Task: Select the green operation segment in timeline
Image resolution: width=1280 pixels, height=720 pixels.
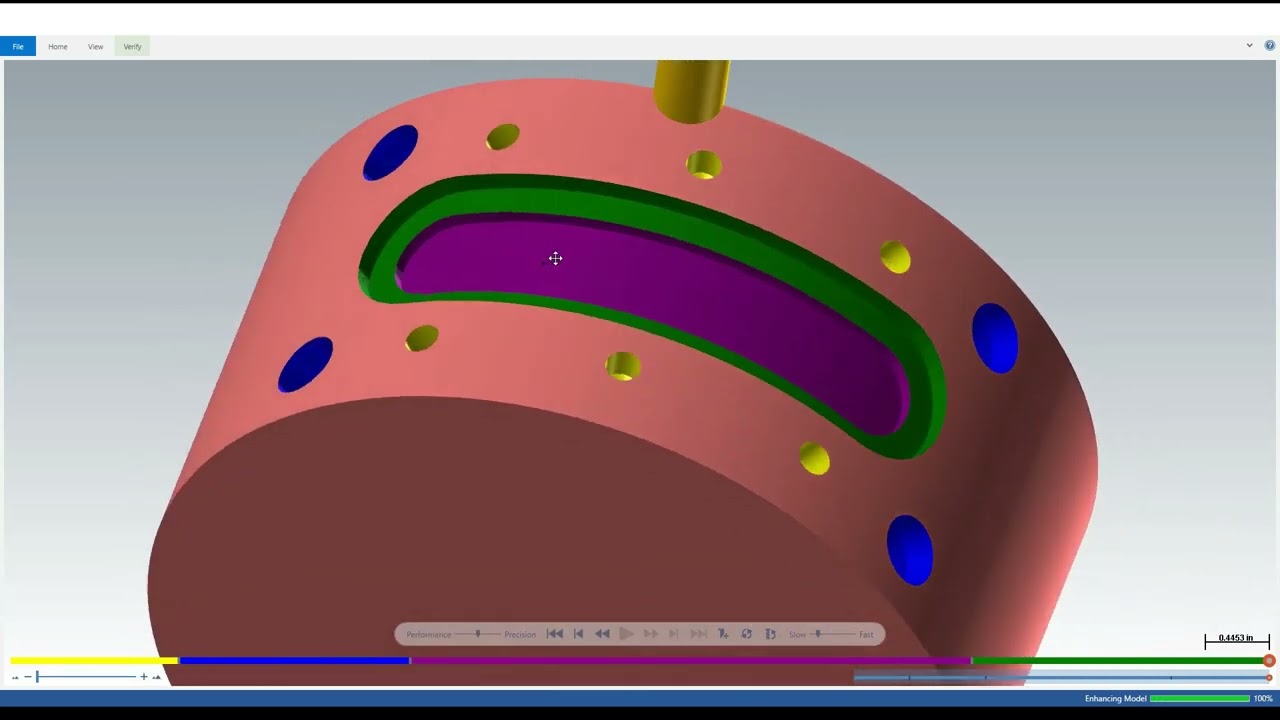Action: pyautogui.click(x=1118, y=661)
